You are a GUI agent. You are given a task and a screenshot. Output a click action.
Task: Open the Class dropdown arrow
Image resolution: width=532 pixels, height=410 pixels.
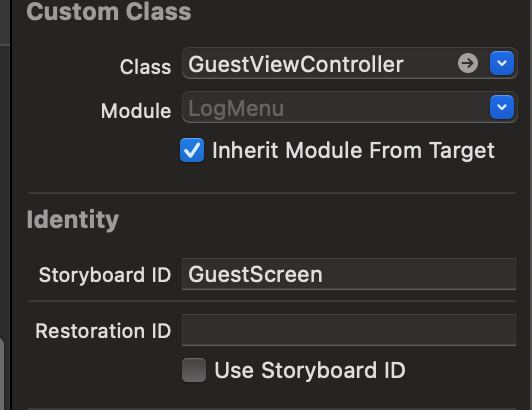coord(502,63)
